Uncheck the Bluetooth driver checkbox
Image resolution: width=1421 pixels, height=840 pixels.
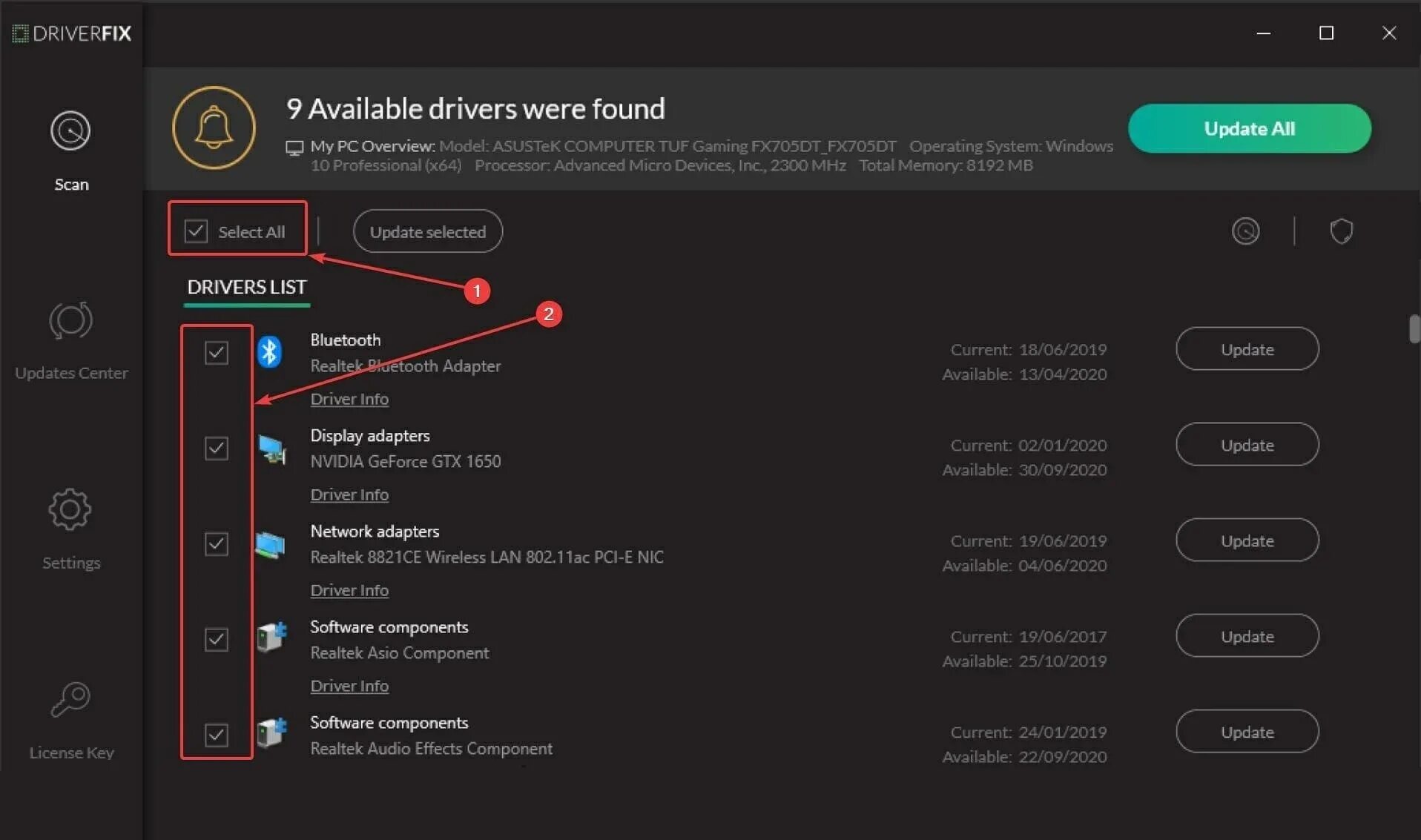click(x=217, y=352)
